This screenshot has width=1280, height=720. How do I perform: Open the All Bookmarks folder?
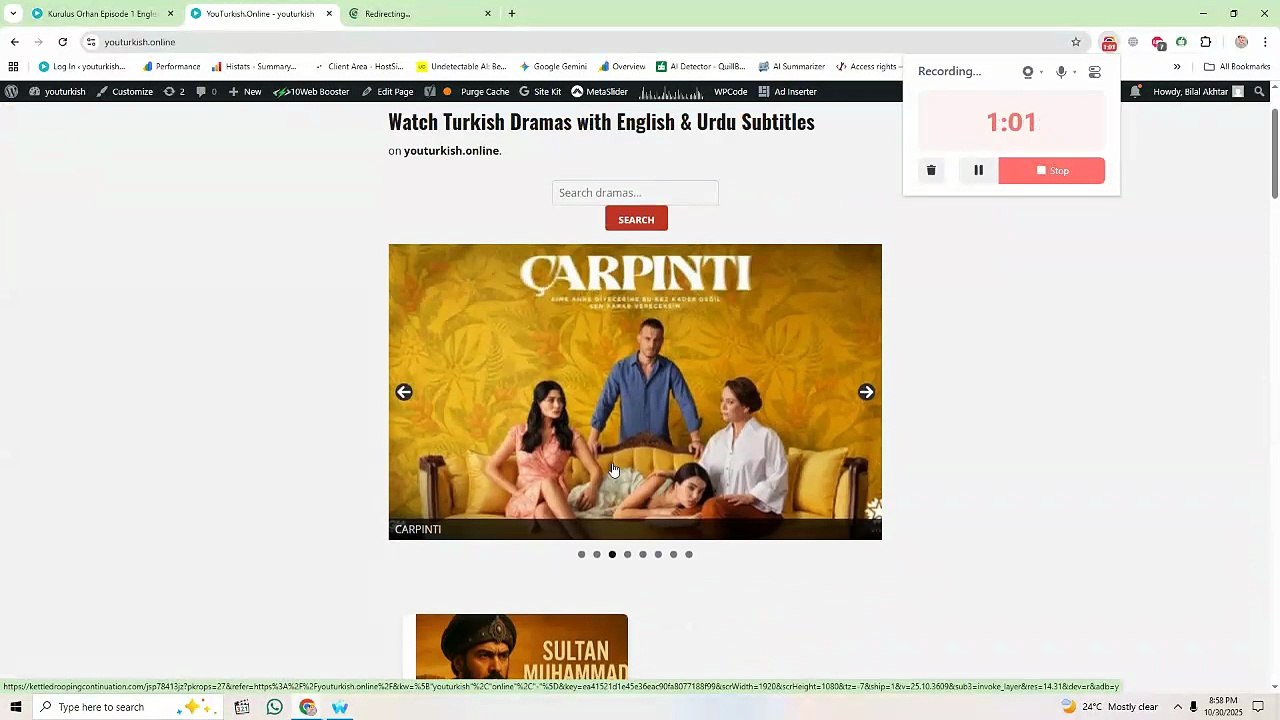tap(1237, 67)
